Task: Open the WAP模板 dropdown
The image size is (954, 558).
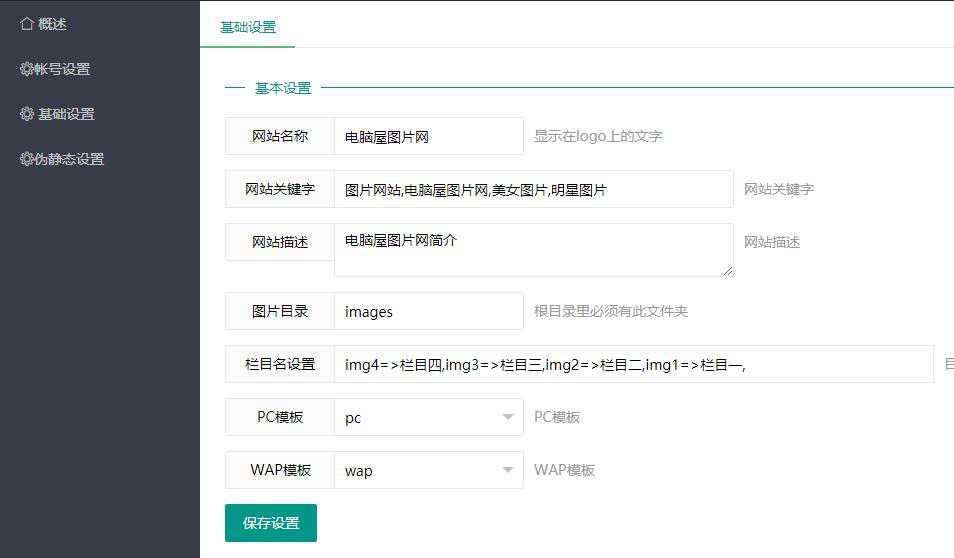Action: [x=428, y=470]
